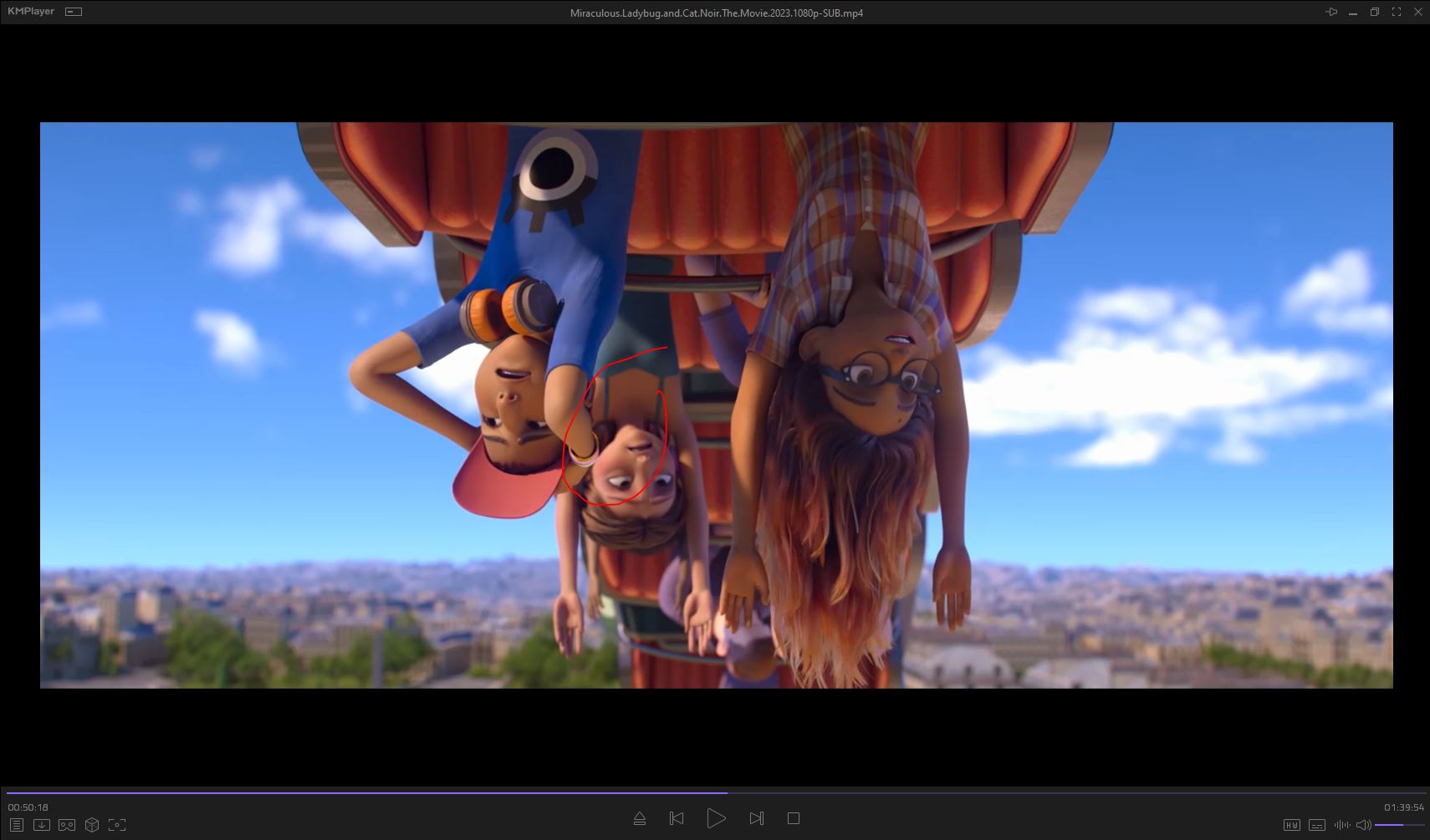Enter fullscreen mode from the title bar

pos(1396,12)
